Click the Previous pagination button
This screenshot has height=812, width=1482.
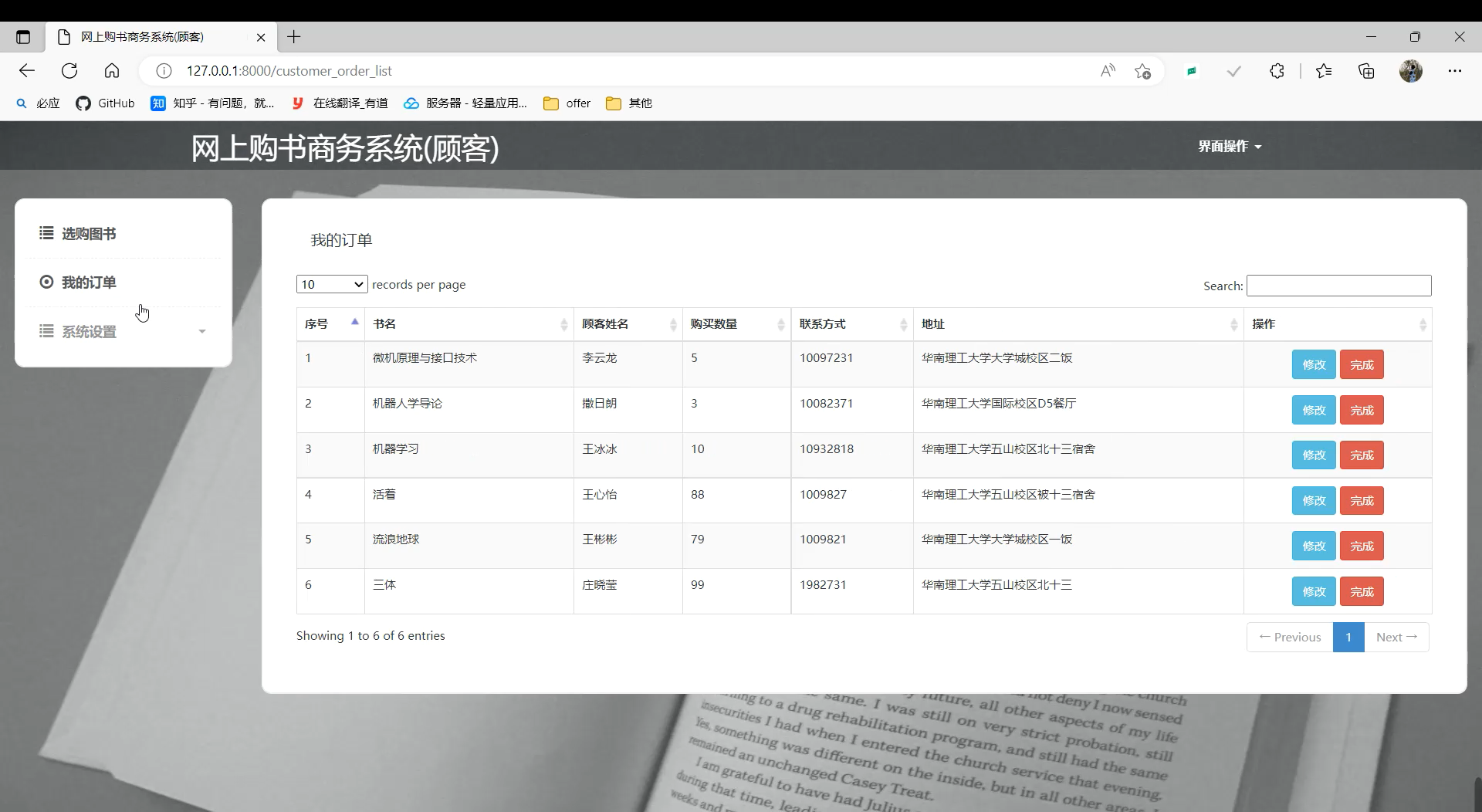click(1290, 638)
